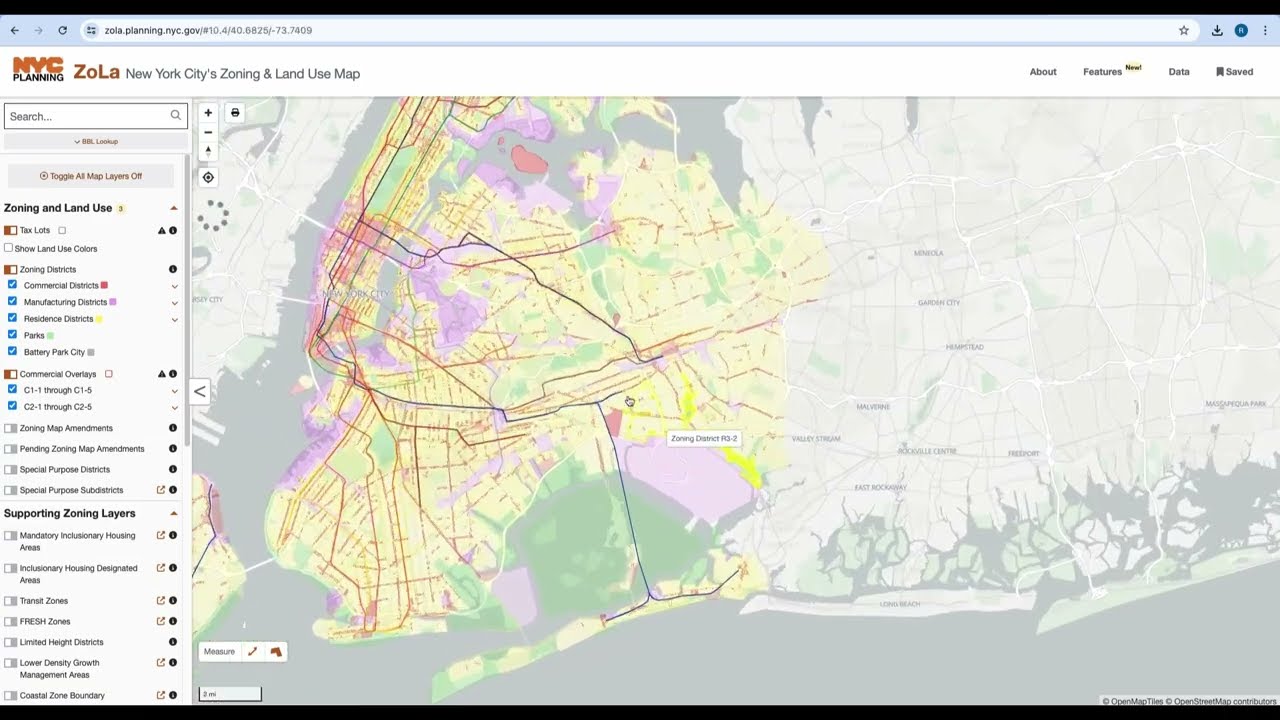Open info icon for Commercial Overlays
Viewport: 1280px width, 720px height.
pyautogui.click(x=173, y=374)
